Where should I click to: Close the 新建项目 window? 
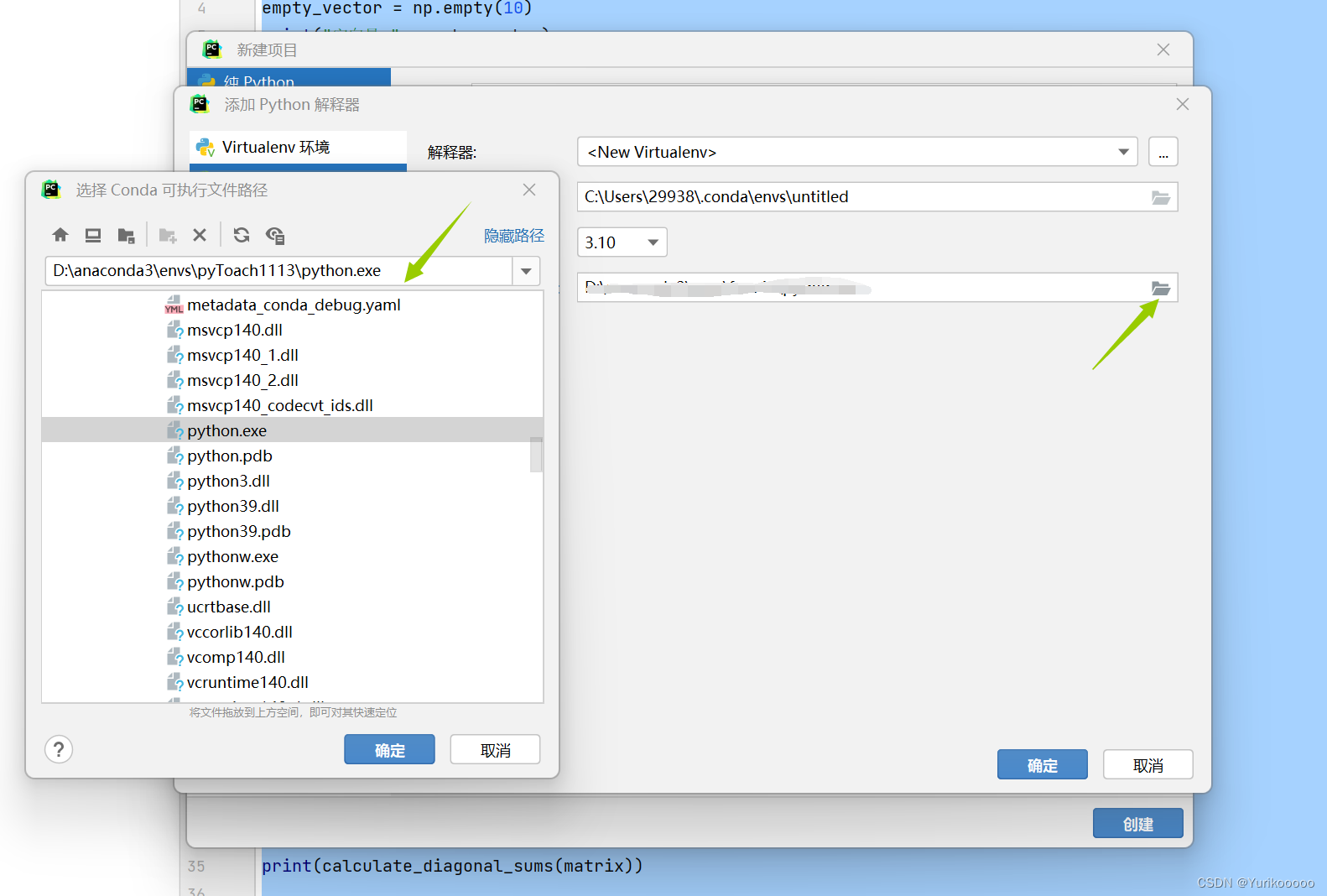[1163, 49]
